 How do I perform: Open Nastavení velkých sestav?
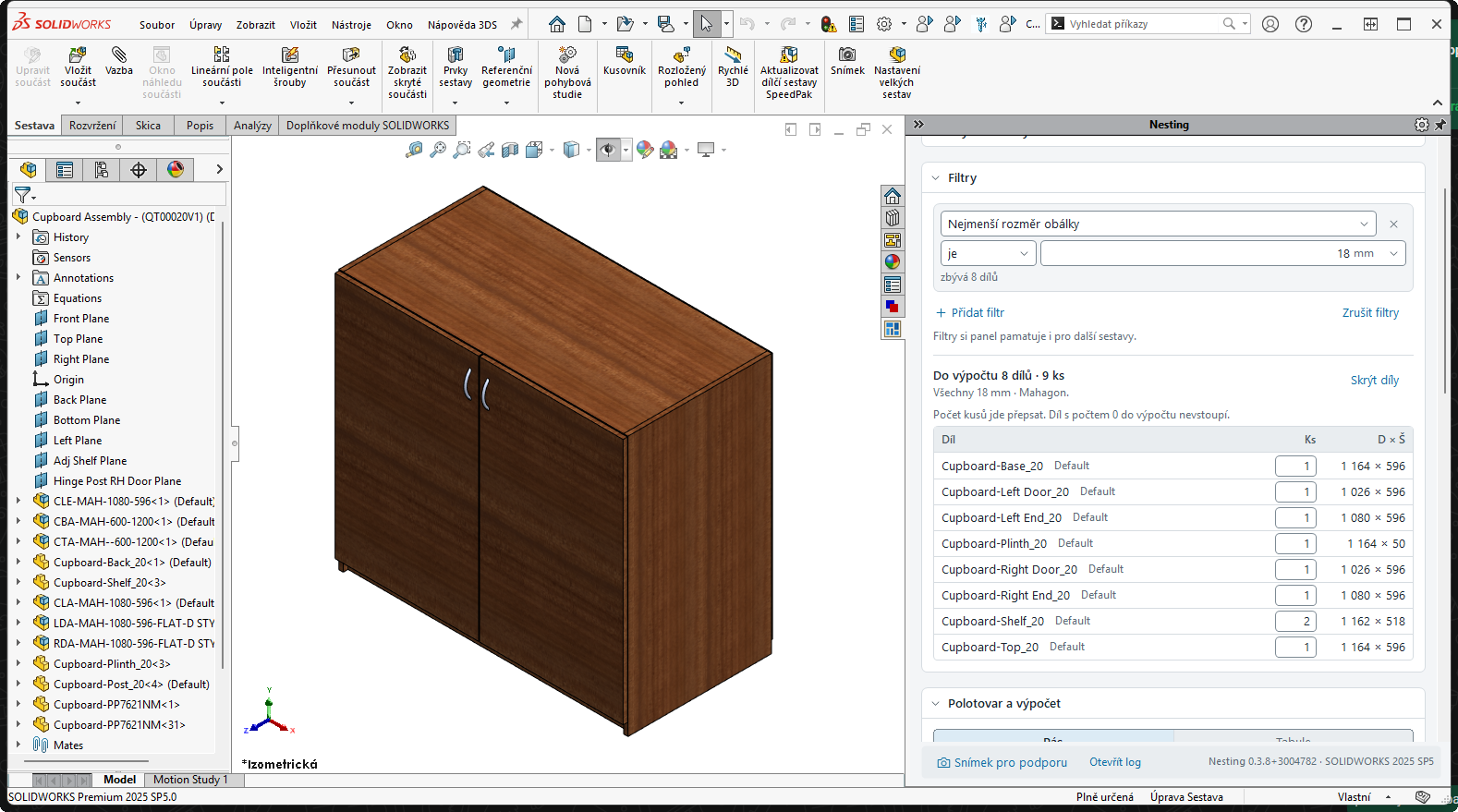click(897, 72)
